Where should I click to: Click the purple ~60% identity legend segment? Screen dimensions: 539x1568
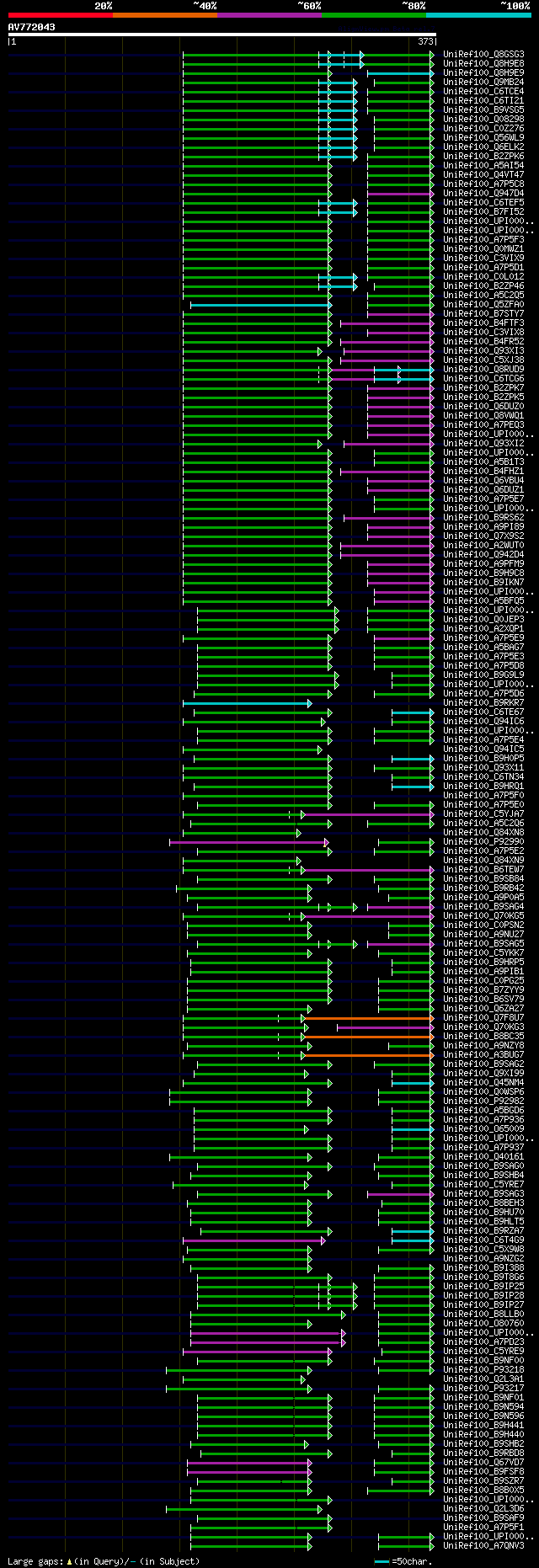click(x=269, y=14)
